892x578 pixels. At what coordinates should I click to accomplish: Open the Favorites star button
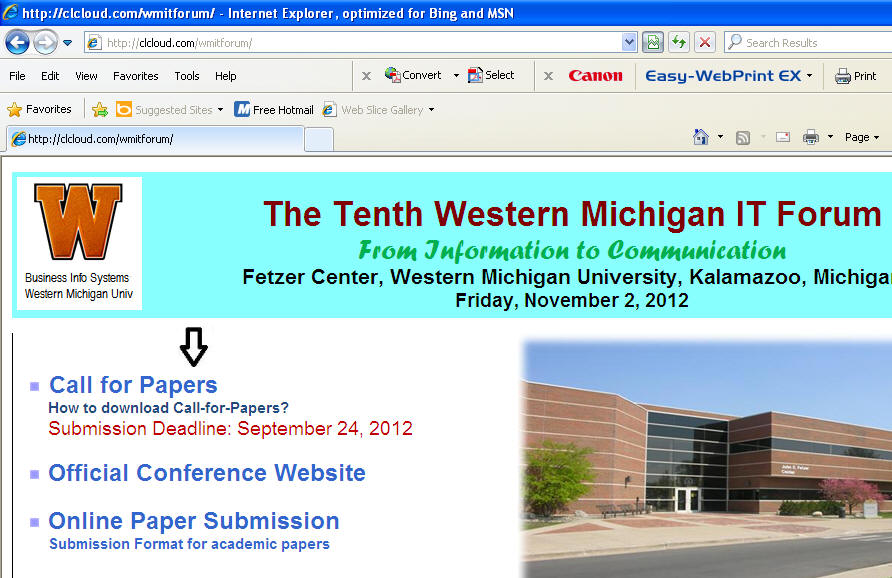coord(39,109)
